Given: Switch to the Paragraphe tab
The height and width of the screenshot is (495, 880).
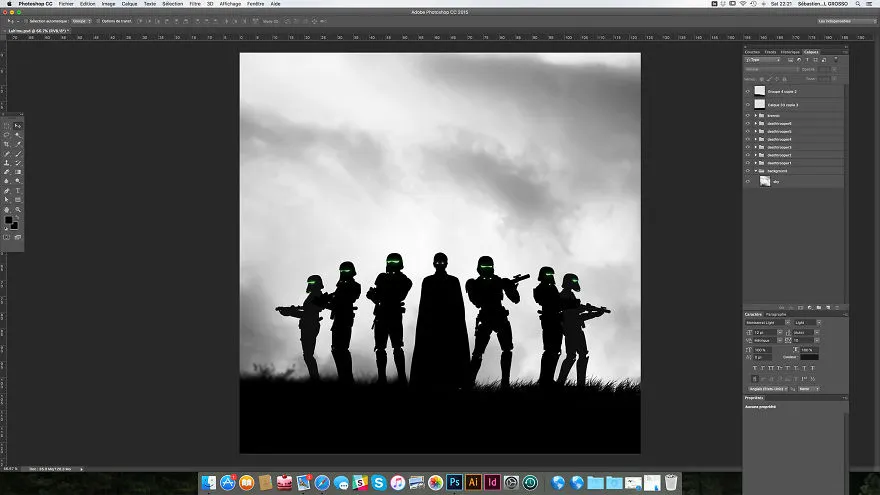Looking at the screenshot, I should click(776, 314).
